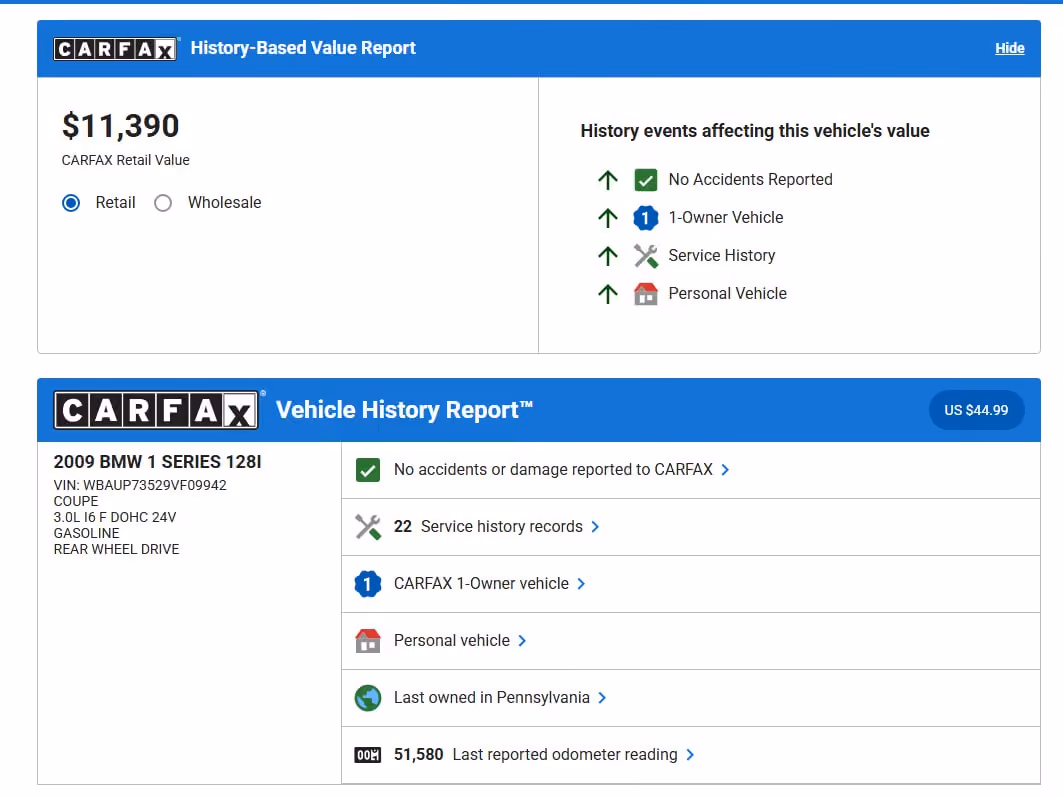Click the Service History event text
The image size is (1063, 796).
pyautogui.click(x=722, y=256)
